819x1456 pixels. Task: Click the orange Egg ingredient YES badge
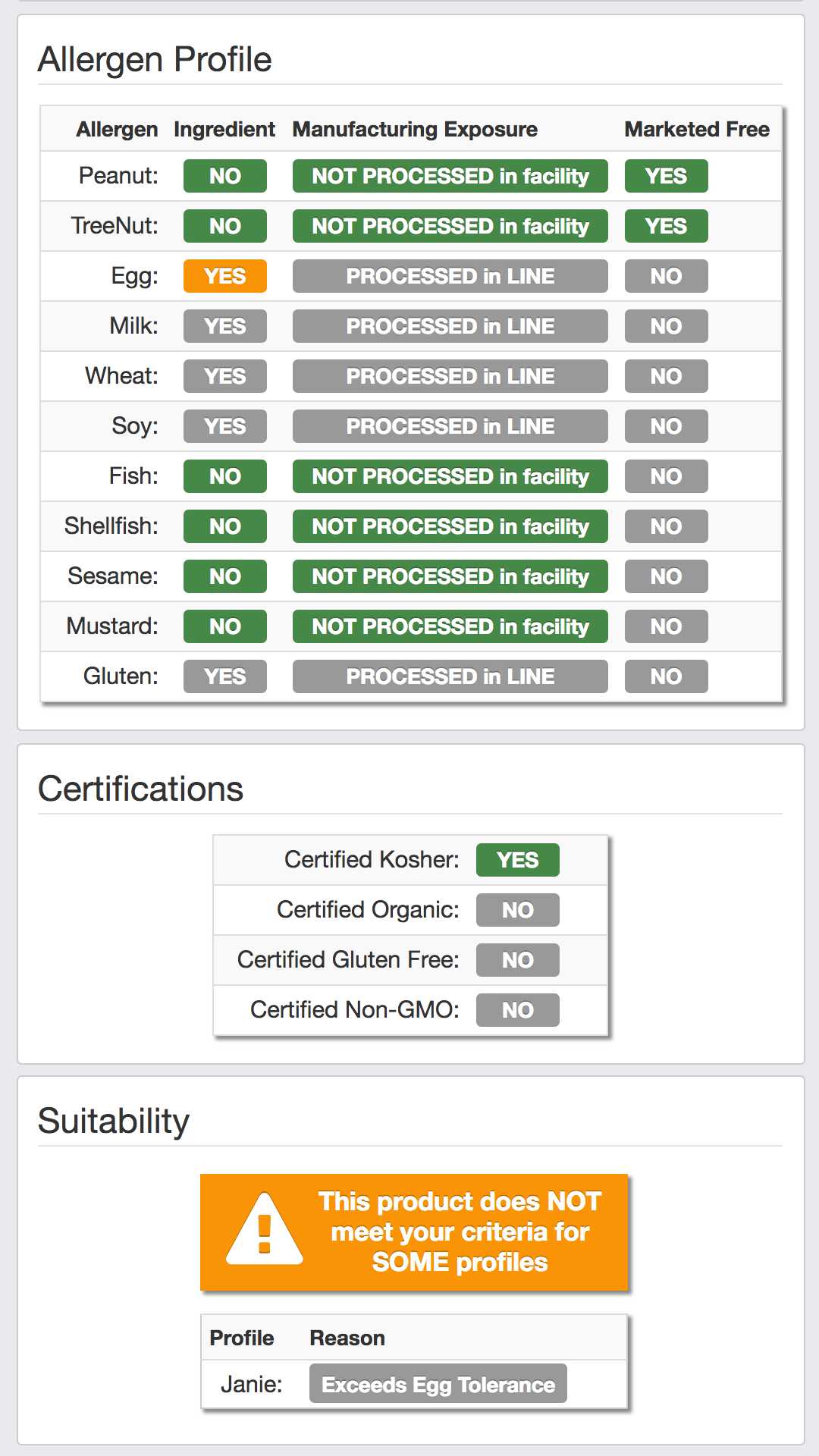click(x=225, y=276)
